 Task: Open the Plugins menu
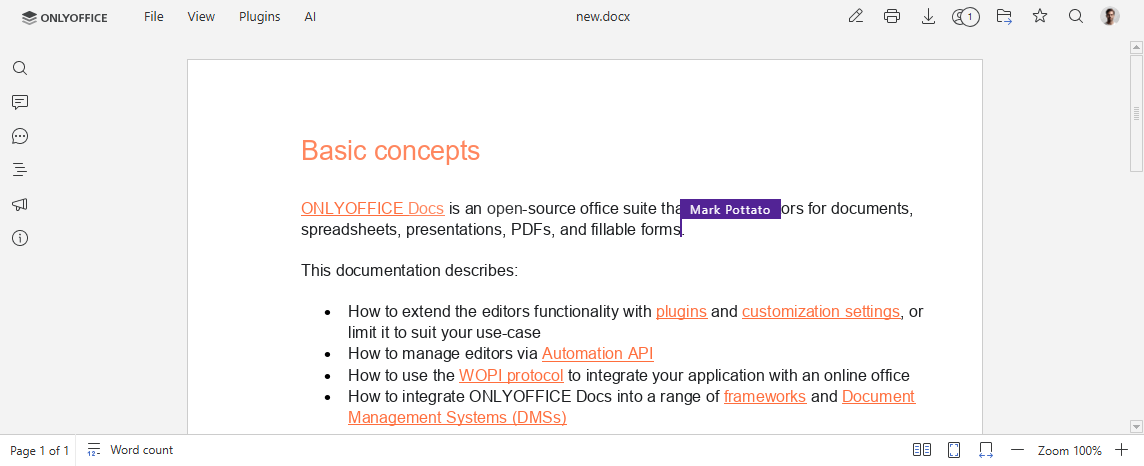coord(260,17)
